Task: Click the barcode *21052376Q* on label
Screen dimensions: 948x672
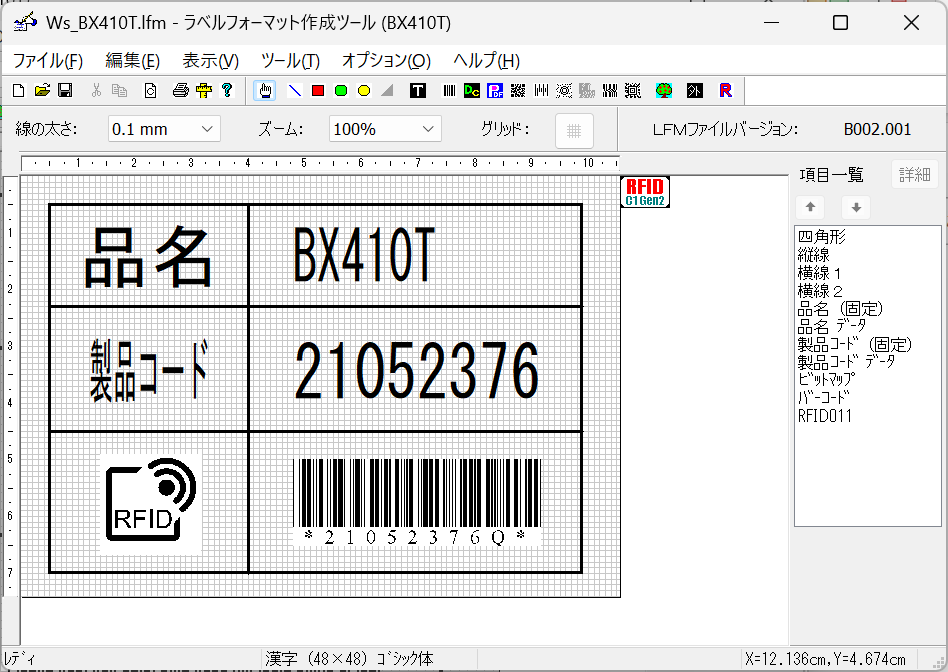Action: [x=417, y=502]
